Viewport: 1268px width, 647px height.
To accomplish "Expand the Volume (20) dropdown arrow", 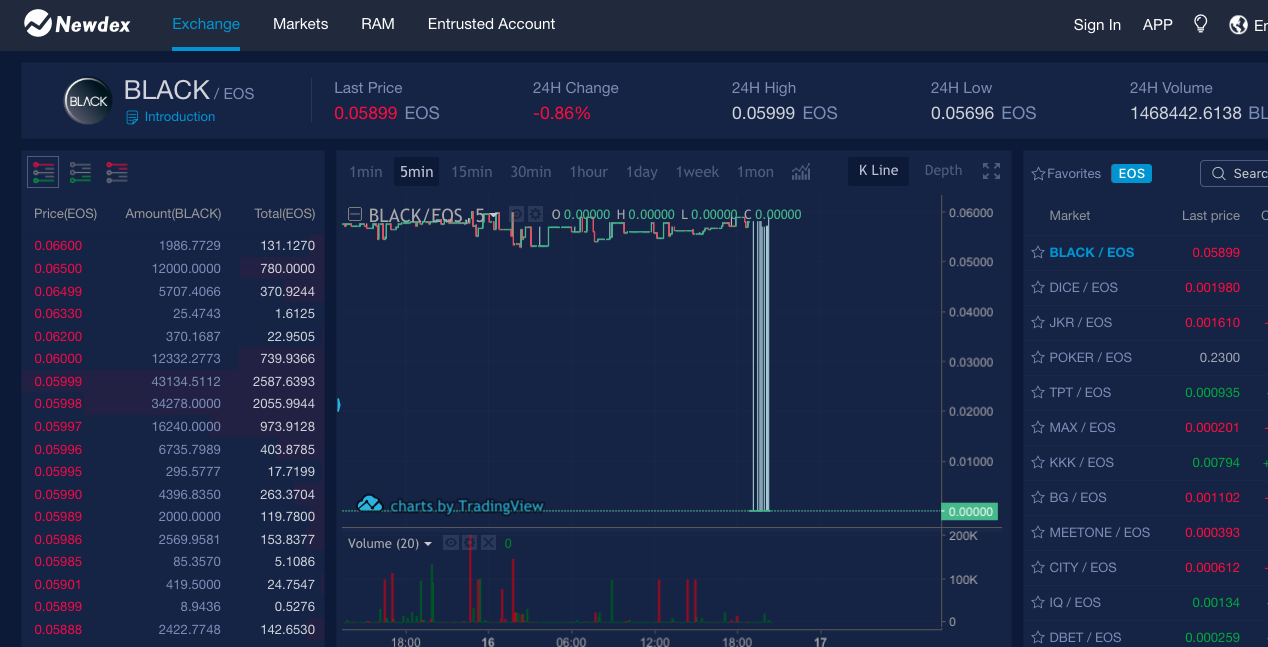I will pyautogui.click(x=429, y=544).
